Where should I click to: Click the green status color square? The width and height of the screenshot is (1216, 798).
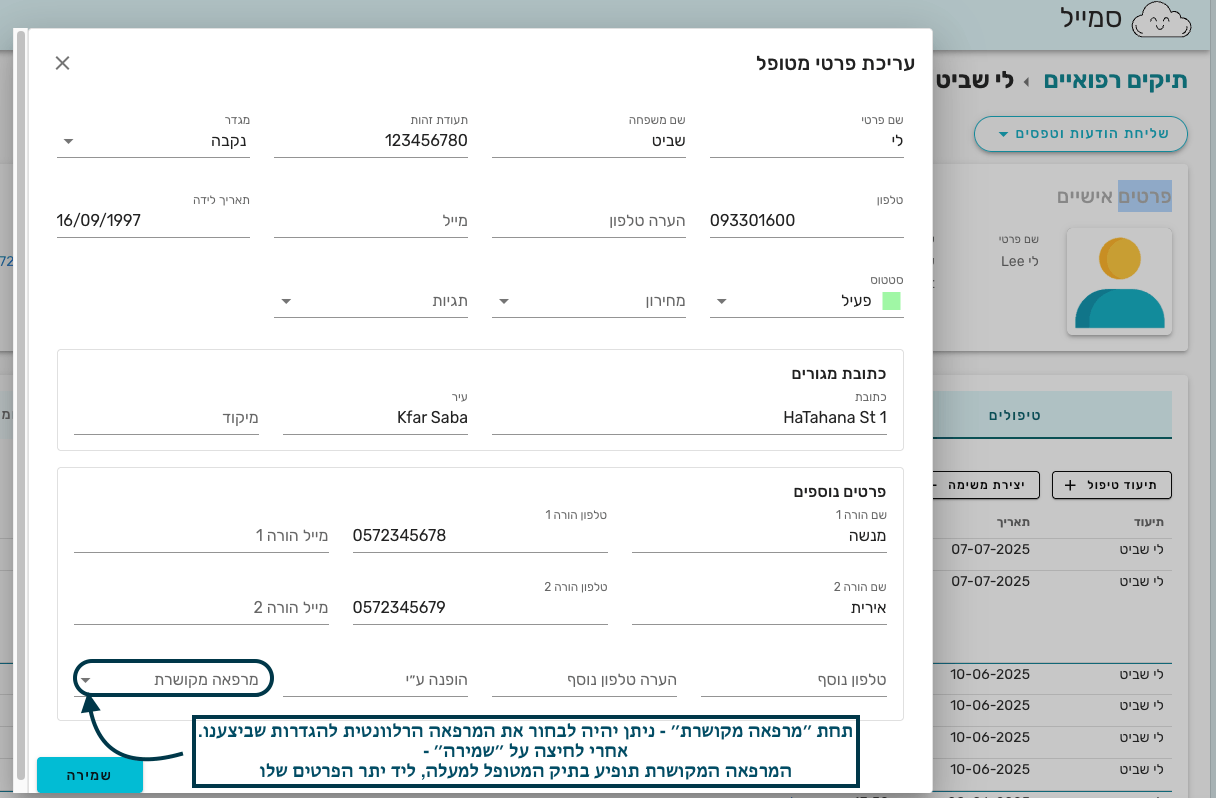pos(891,301)
